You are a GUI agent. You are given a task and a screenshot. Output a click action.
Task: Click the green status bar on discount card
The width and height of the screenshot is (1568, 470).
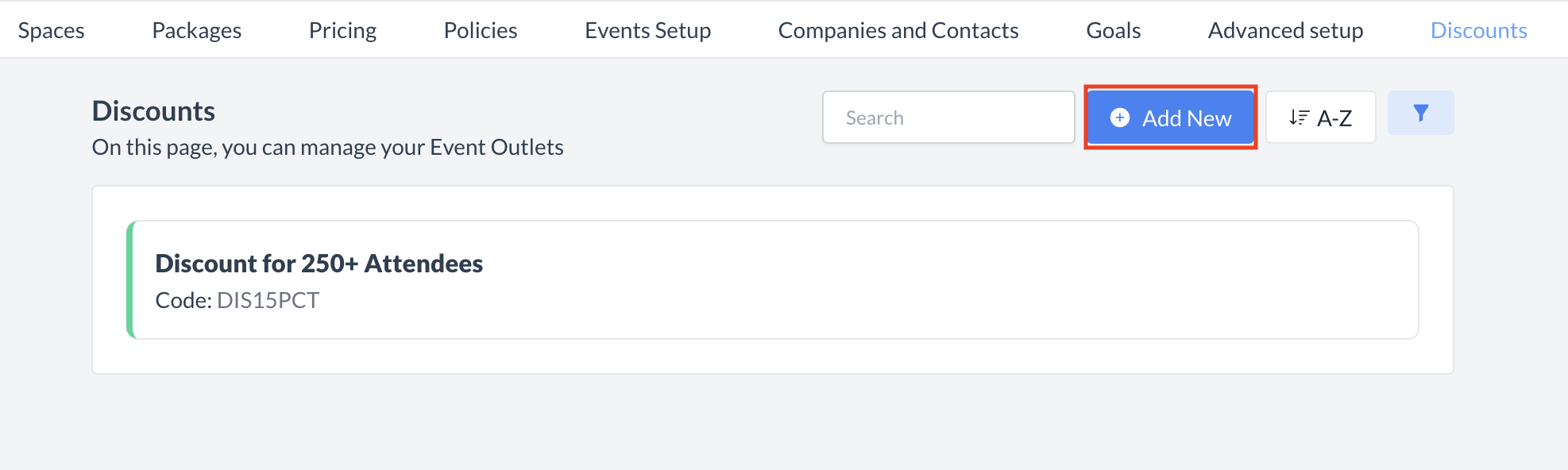coord(130,279)
